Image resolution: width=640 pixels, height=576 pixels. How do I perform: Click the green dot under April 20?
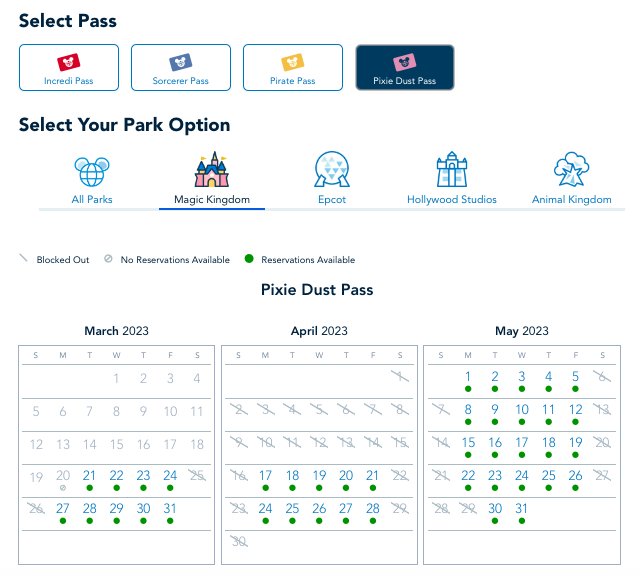click(346, 488)
